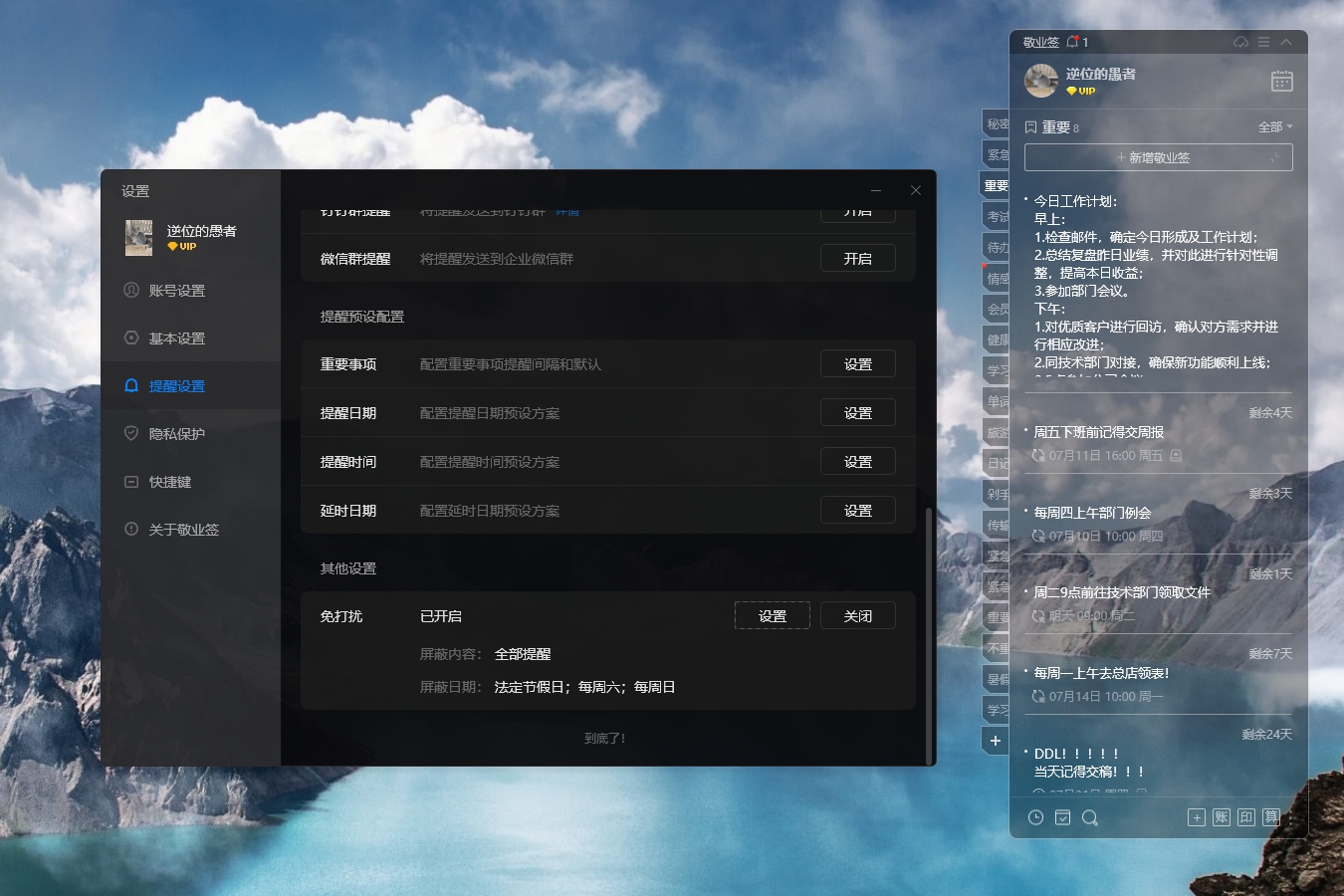Click the profile avatar in settings window
Viewport: 1344px width, 896px height.
138,238
